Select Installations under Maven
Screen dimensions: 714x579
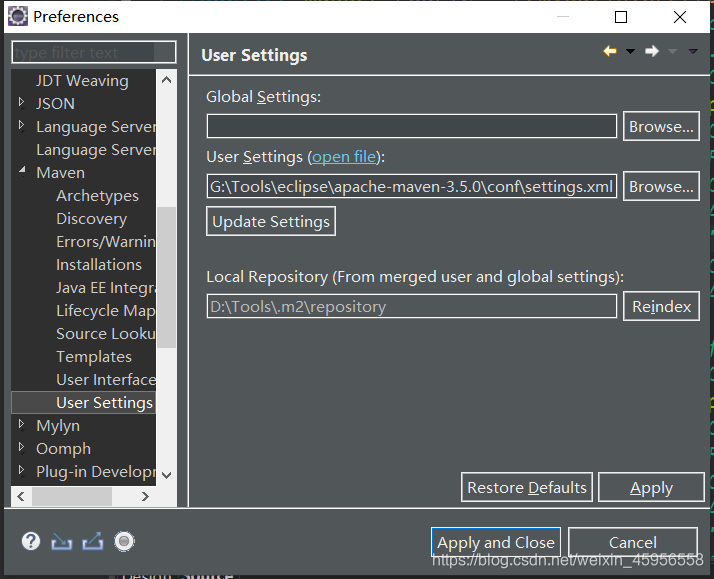click(x=99, y=265)
